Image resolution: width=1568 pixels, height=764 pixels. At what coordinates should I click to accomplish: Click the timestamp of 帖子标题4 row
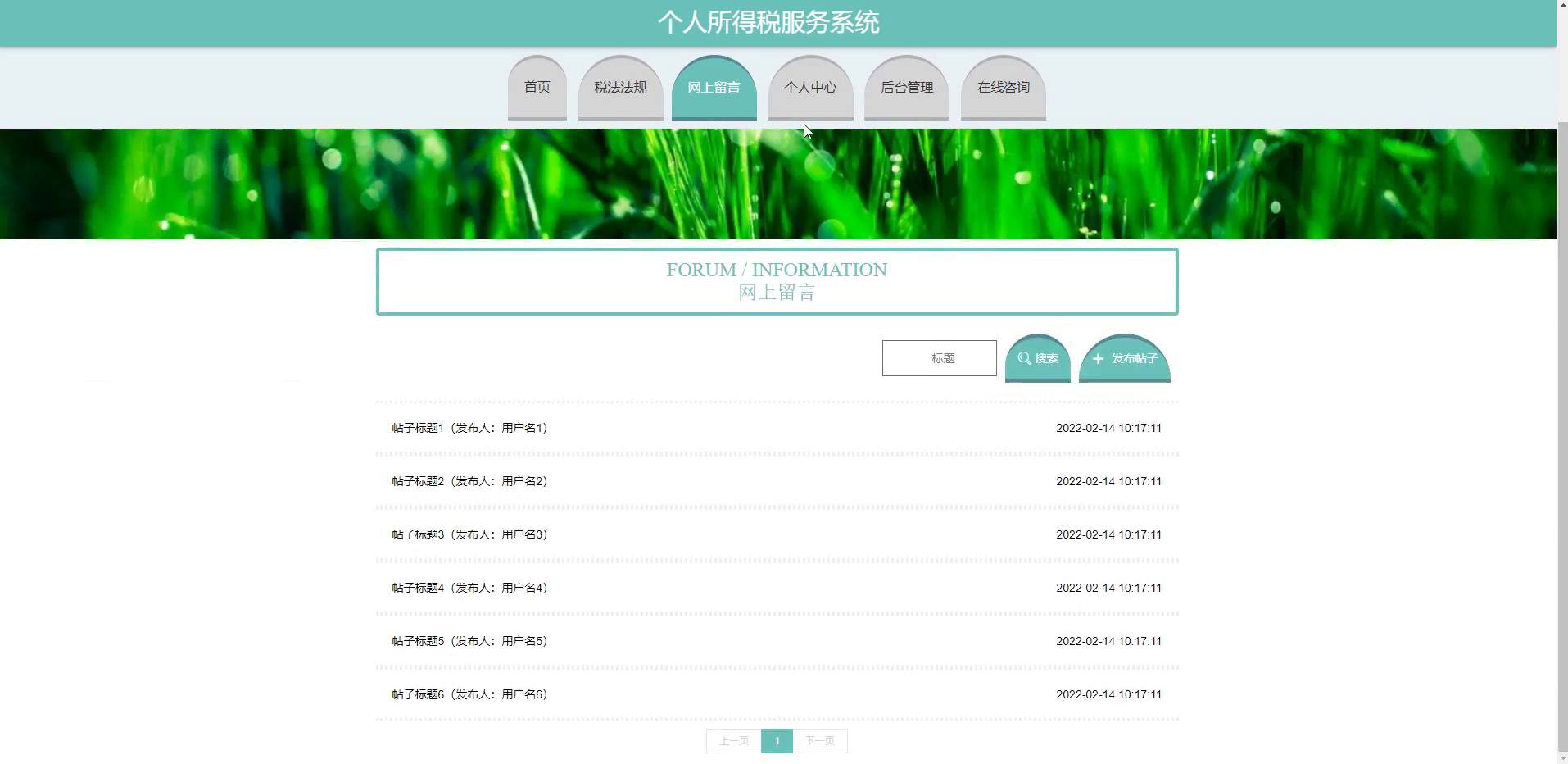pyautogui.click(x=1108, y=588)
